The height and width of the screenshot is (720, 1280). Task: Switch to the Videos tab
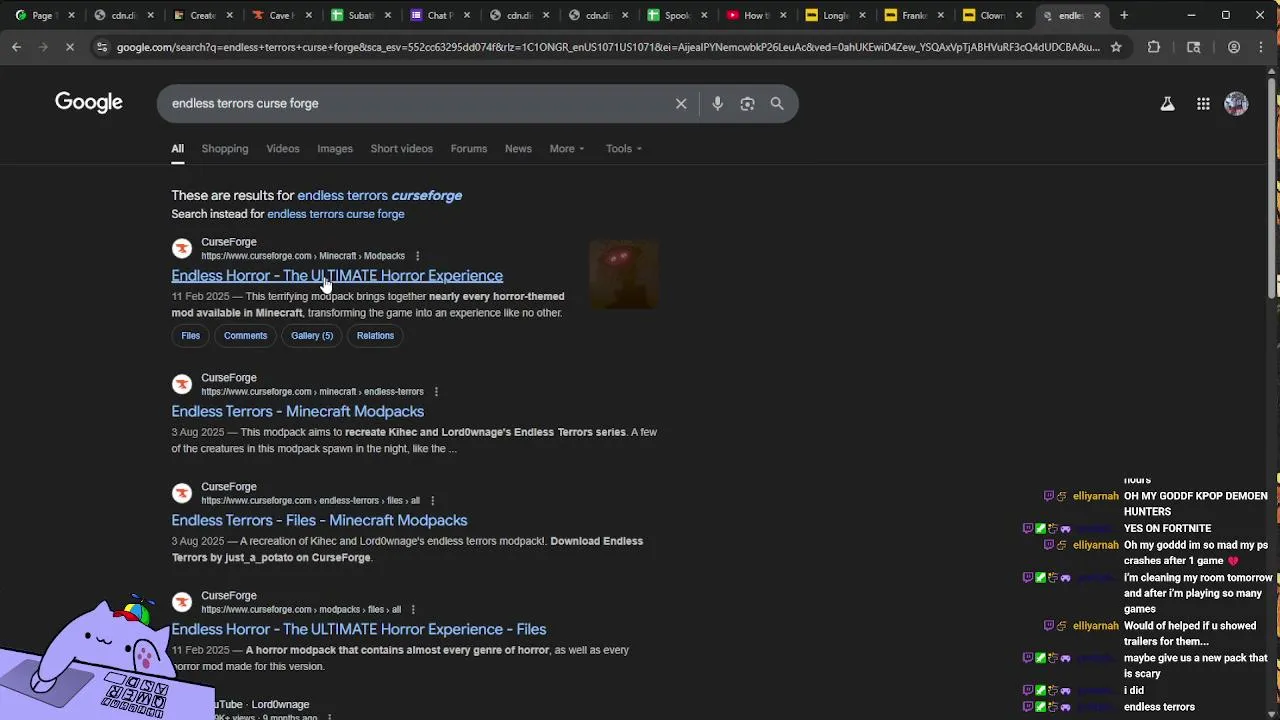[282, 149]
